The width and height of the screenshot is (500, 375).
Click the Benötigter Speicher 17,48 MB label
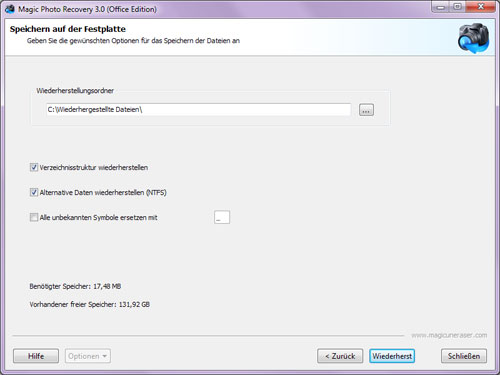click(75, 286)
